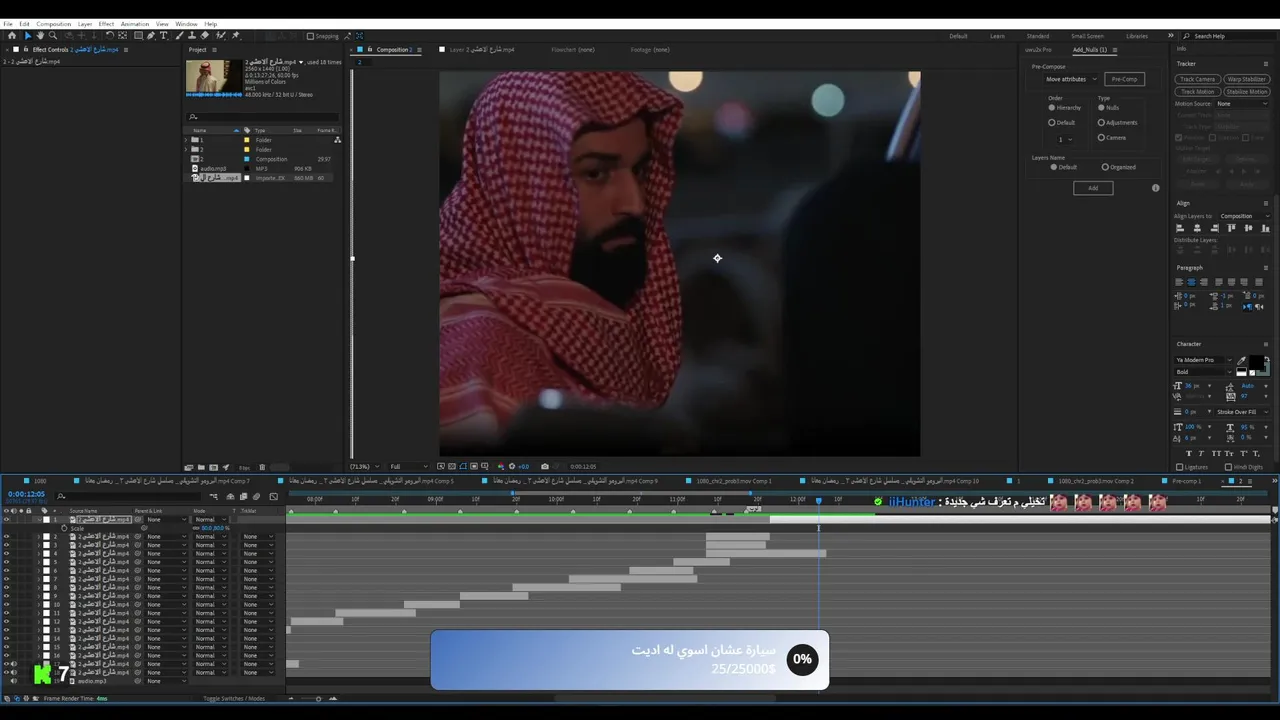Open the composition mini-flowchart icon

[x=213, y=496]
